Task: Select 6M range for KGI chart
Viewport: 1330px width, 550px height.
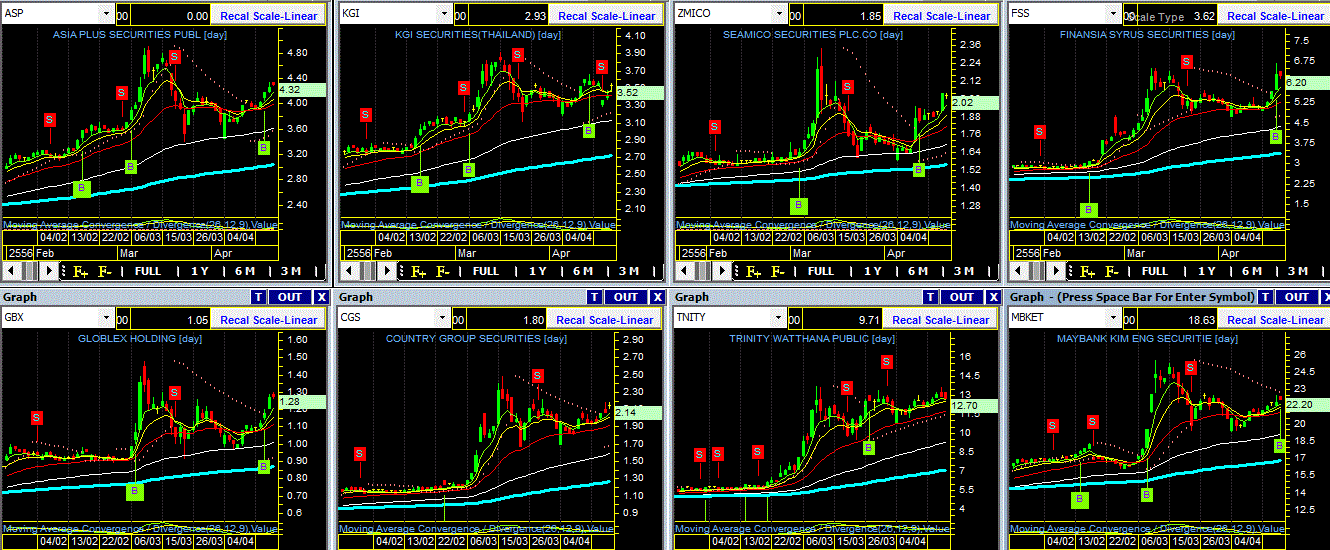Action: 582,271
